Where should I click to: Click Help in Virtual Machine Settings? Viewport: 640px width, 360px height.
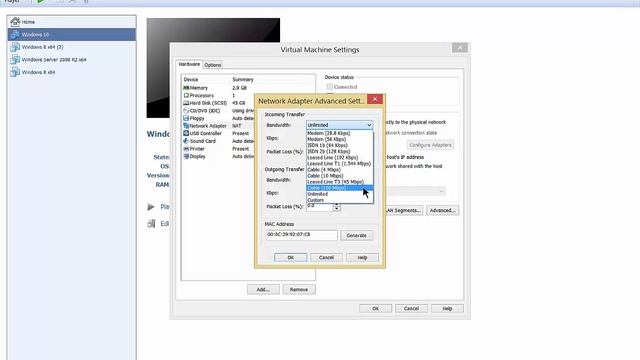coord(447,309)
